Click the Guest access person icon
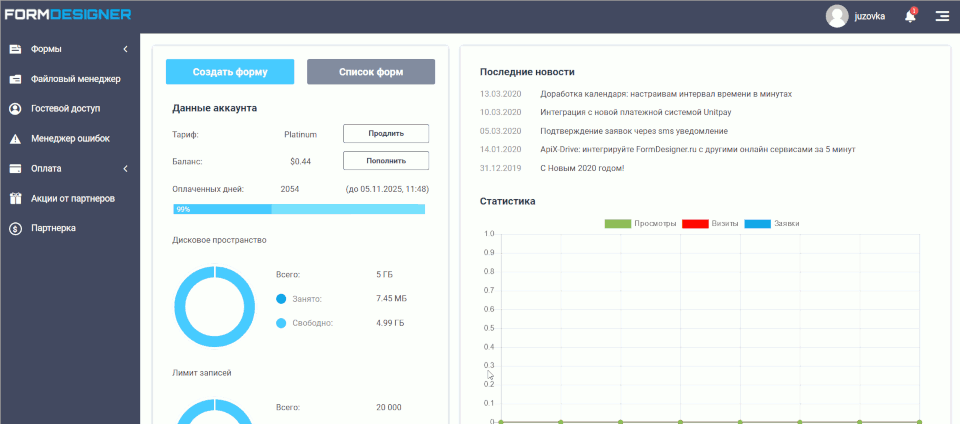Screen dimensions: 960x424 16,109
